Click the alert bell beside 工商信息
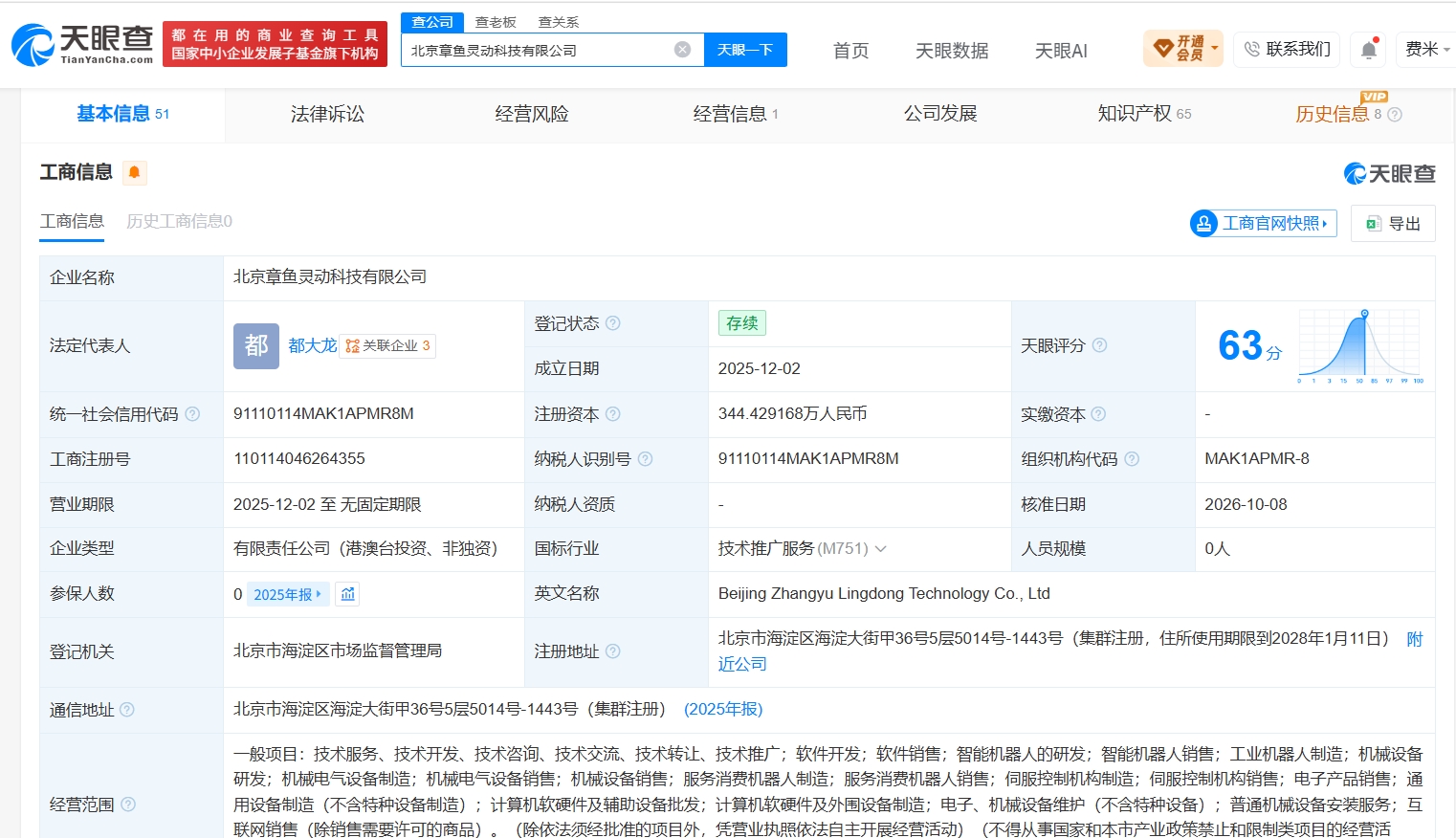Viewport: 1456px width, 838px height. point(134,172)
